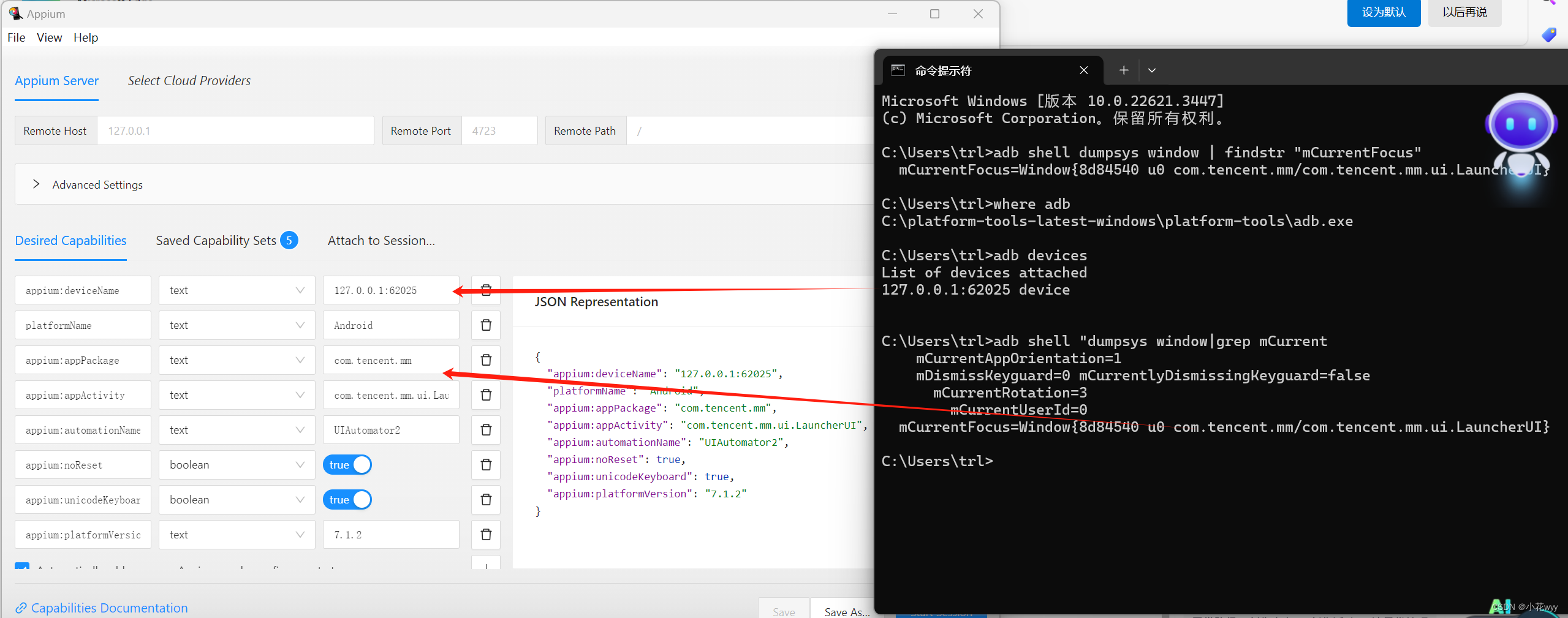Screen dimensions: 1568x618
Task: Click the appium:automationName name field
Action: (83, 430)
